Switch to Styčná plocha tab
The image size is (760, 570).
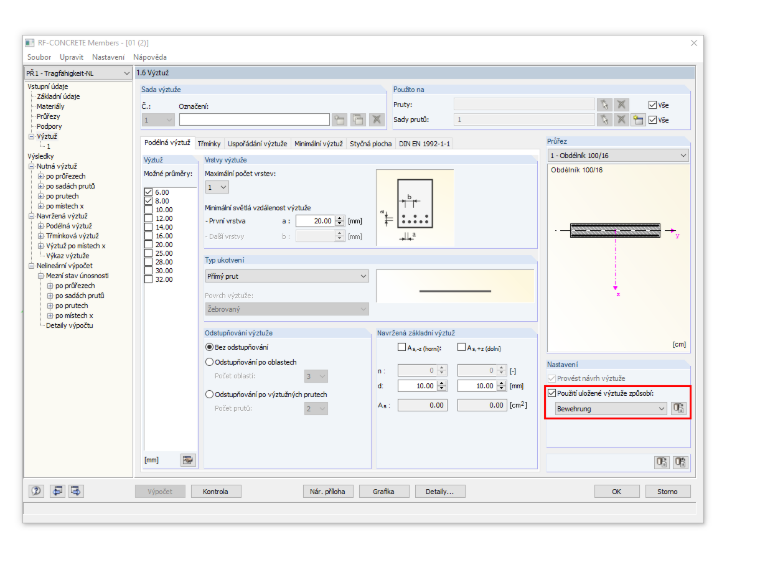tap(371, 143)
